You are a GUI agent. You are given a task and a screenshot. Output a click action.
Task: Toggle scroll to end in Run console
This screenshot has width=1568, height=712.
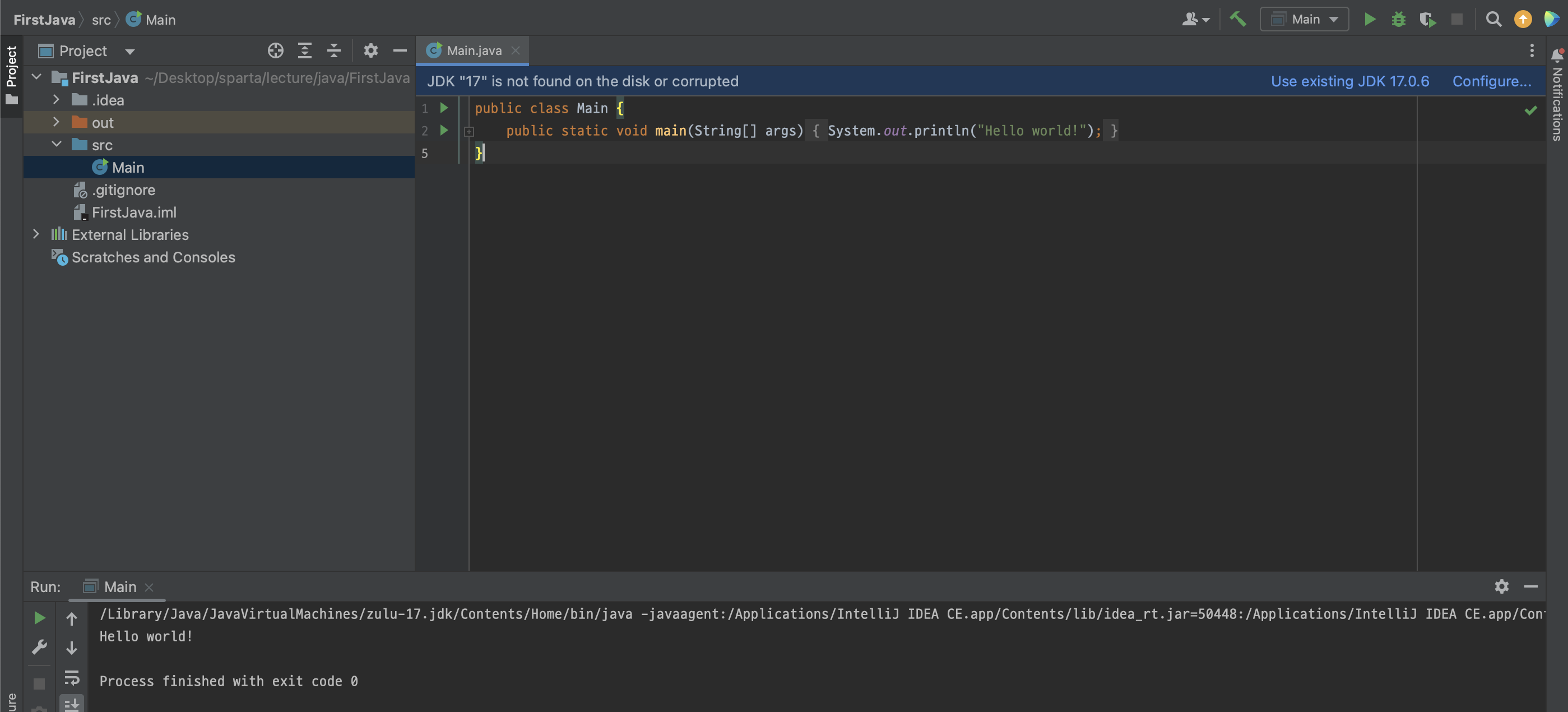[x=72, y=704]
